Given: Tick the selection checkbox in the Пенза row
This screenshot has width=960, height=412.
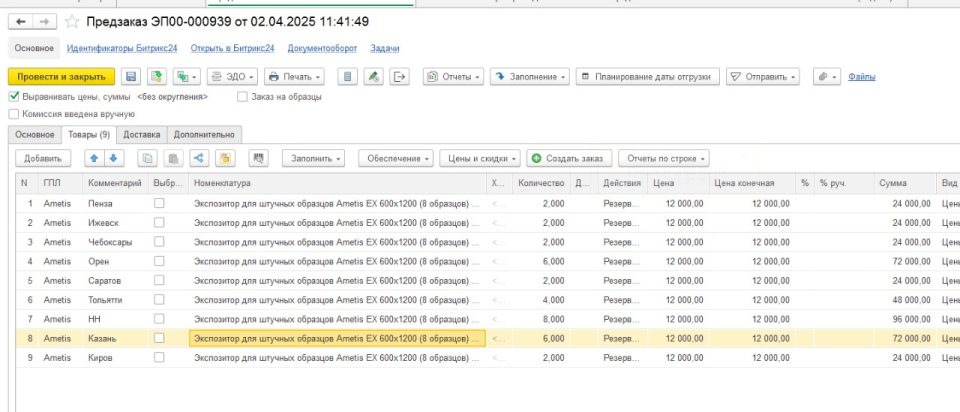Looking at the screenshot, I should [159, 203].
